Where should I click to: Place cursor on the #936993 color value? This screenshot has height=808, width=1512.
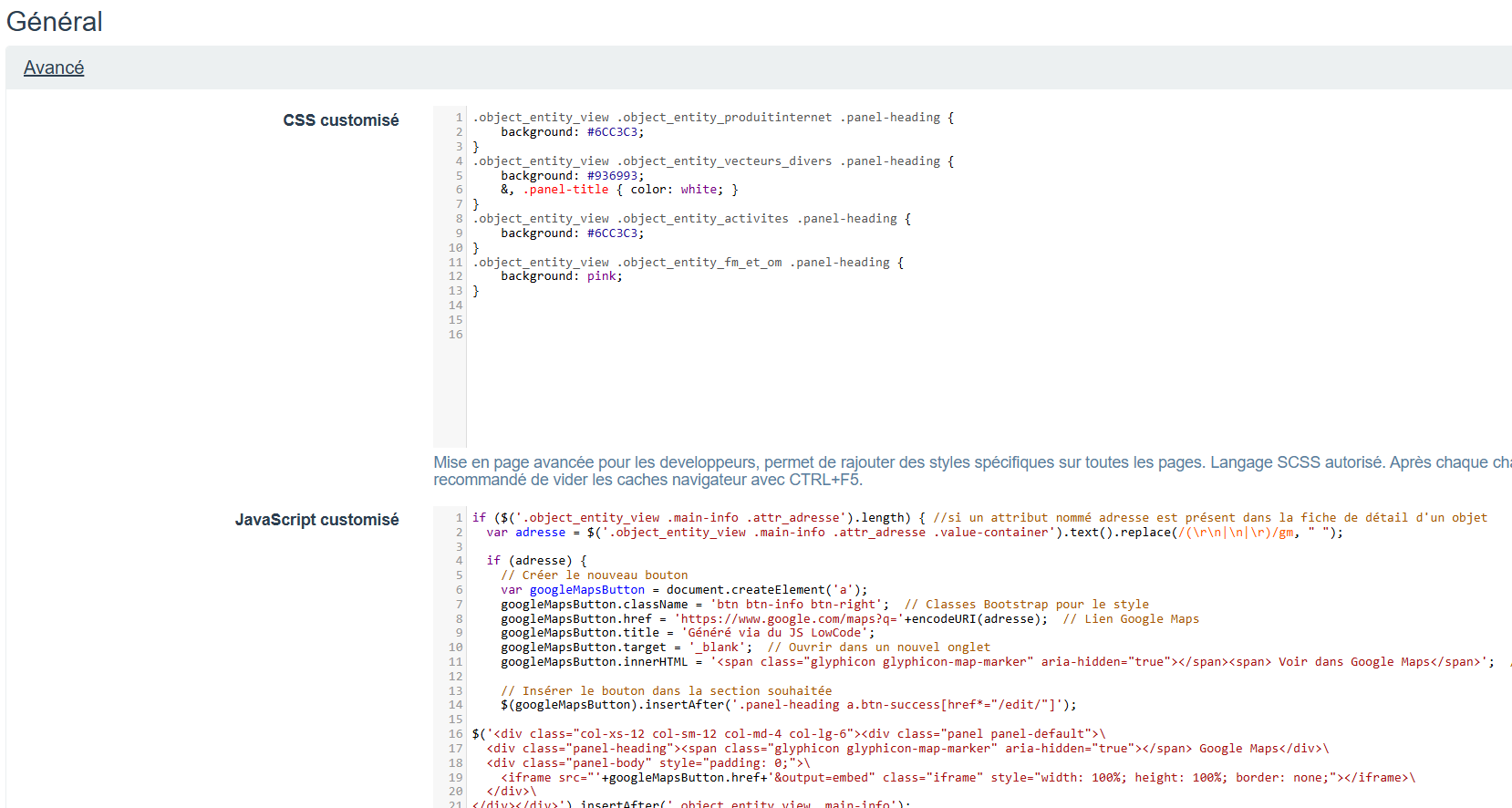(x=615, y=176)
